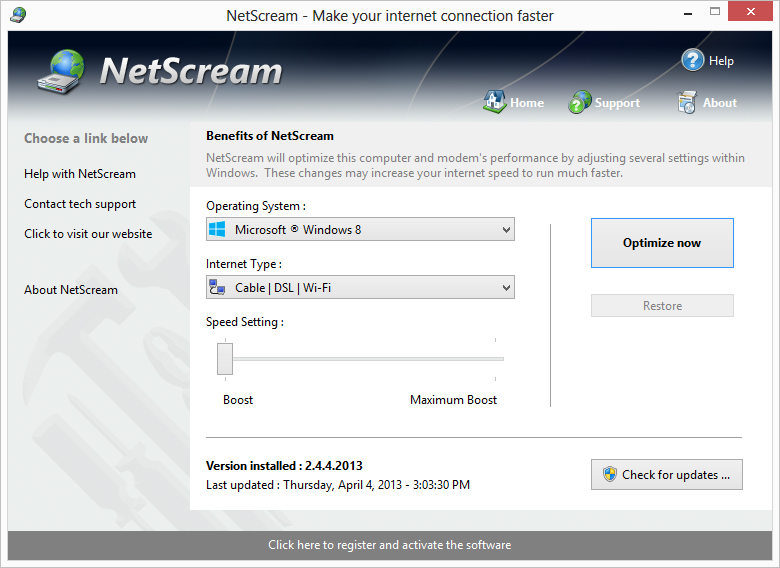Open the About NetScream sidebar link
Viewport: 780px width, 568px height.
point(71,290)
